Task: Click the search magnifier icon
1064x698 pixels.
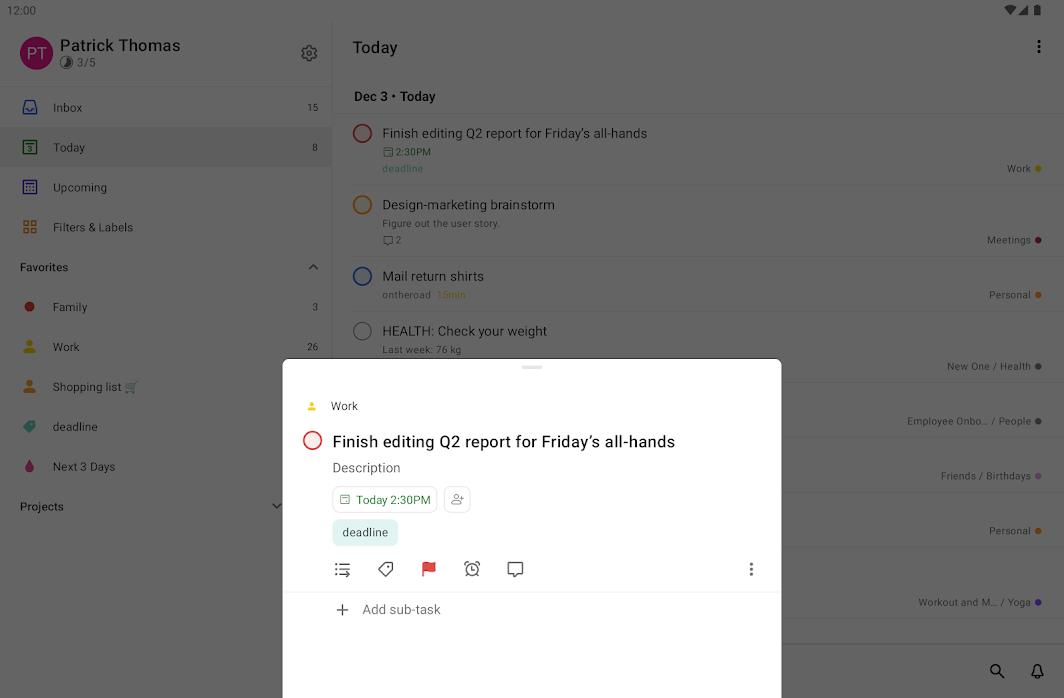Action: click(x=997, y=671)
